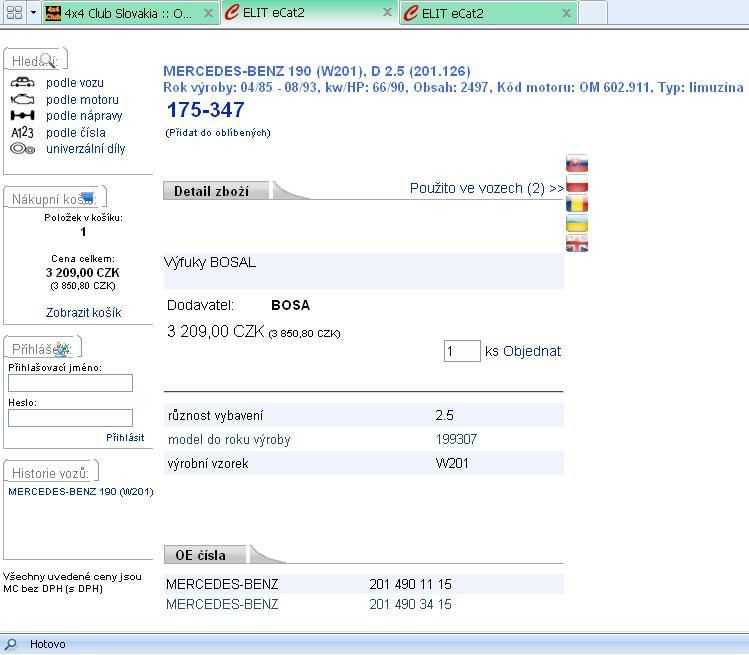This screenshot has width=749, height=655.
Task: Click the car icon for search by vehicle
Action: point(22,82)
